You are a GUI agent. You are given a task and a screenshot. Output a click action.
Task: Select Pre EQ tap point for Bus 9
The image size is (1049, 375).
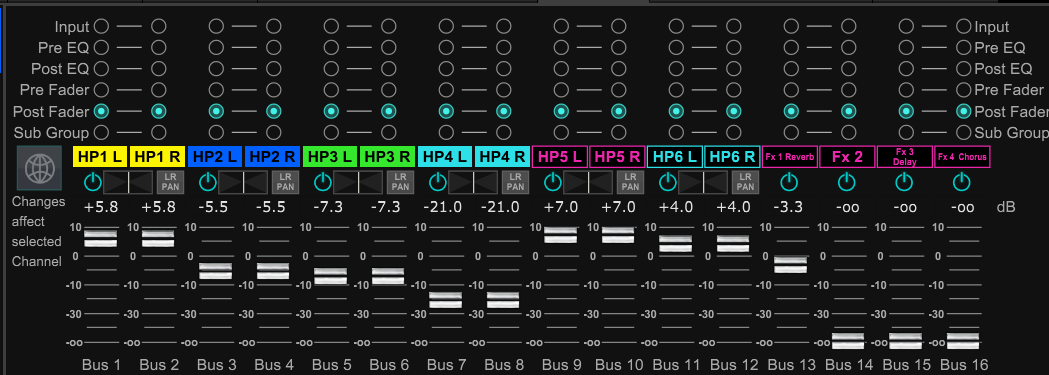(x=561, y=47)
